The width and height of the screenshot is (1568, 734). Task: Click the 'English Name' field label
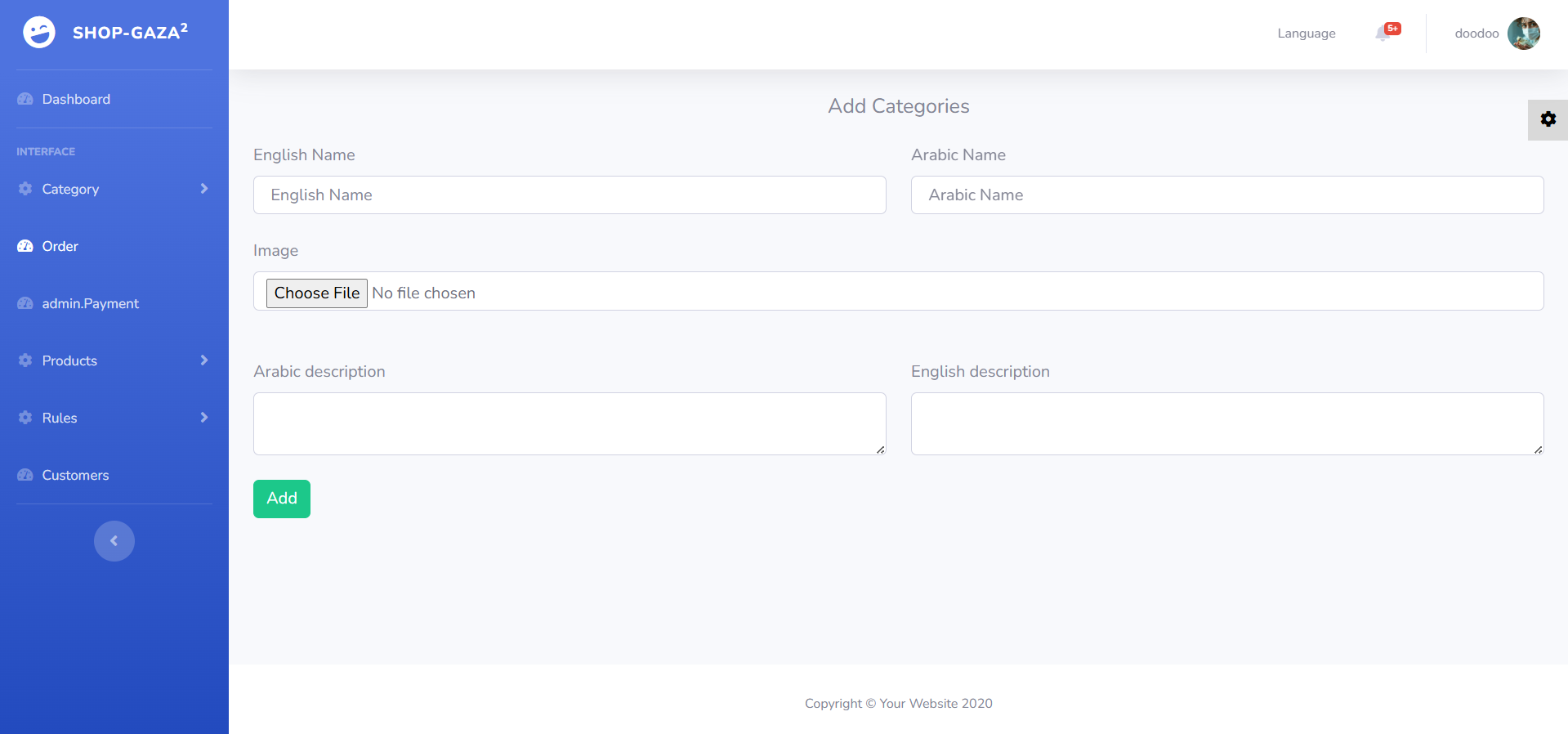coord(304,155)
